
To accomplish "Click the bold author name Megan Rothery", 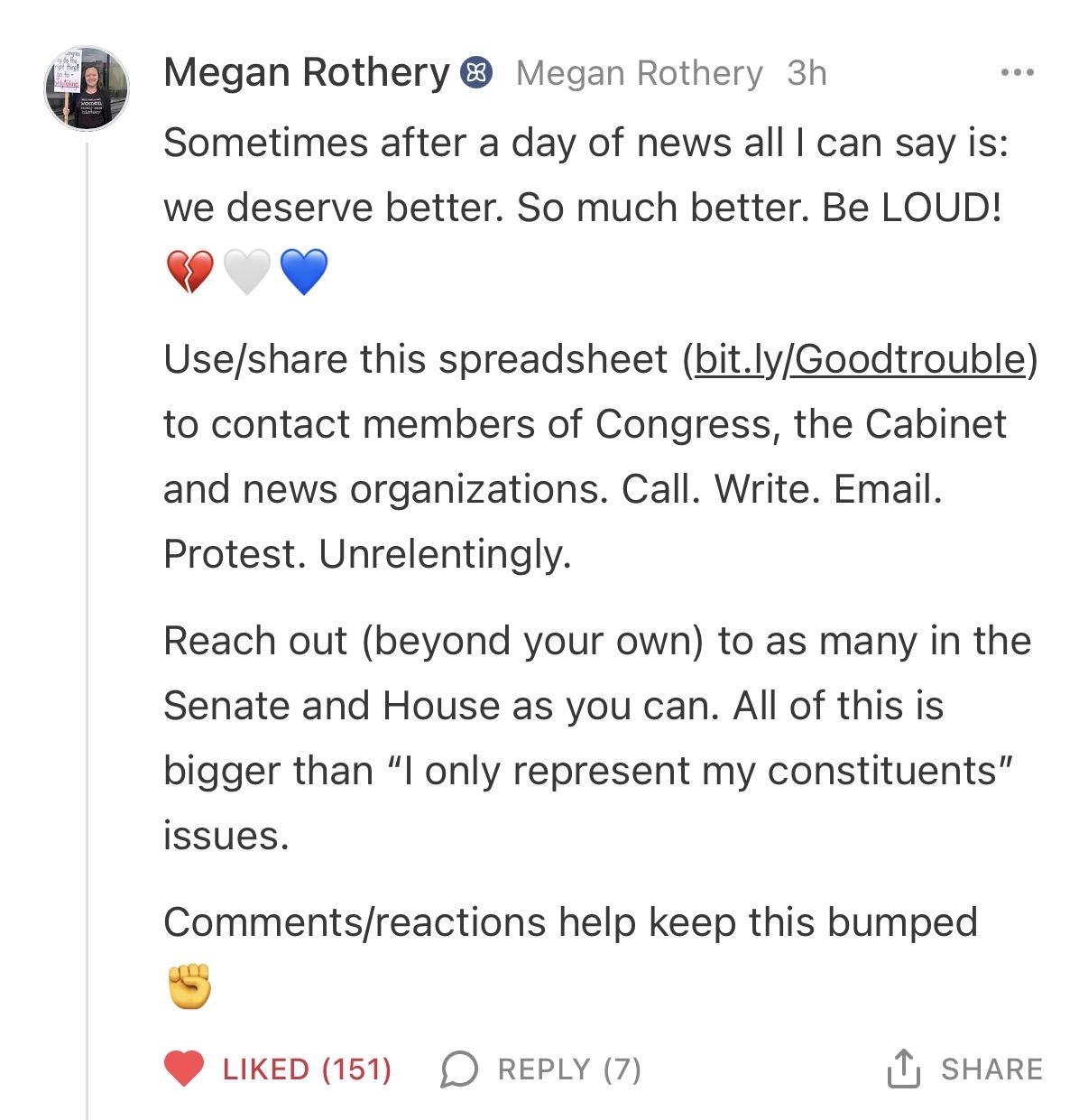I will point(306,73).
